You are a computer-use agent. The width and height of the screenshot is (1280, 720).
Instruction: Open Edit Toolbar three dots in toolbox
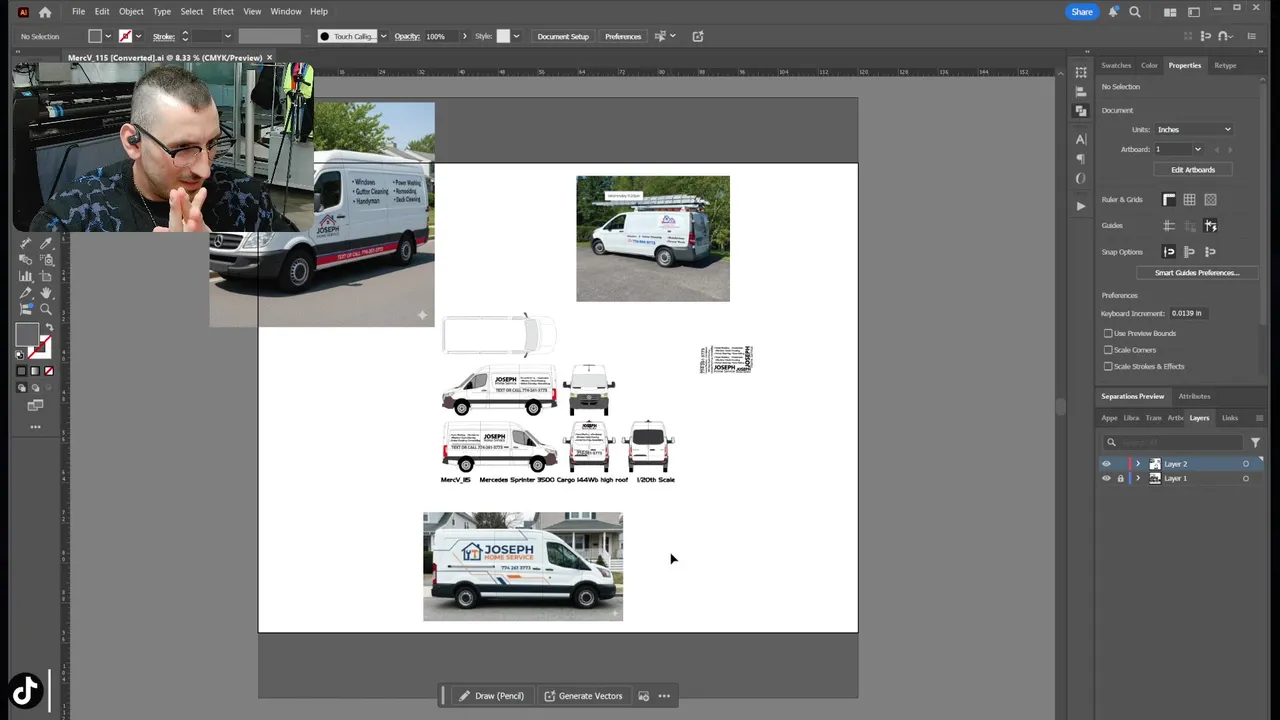point(35,427)
